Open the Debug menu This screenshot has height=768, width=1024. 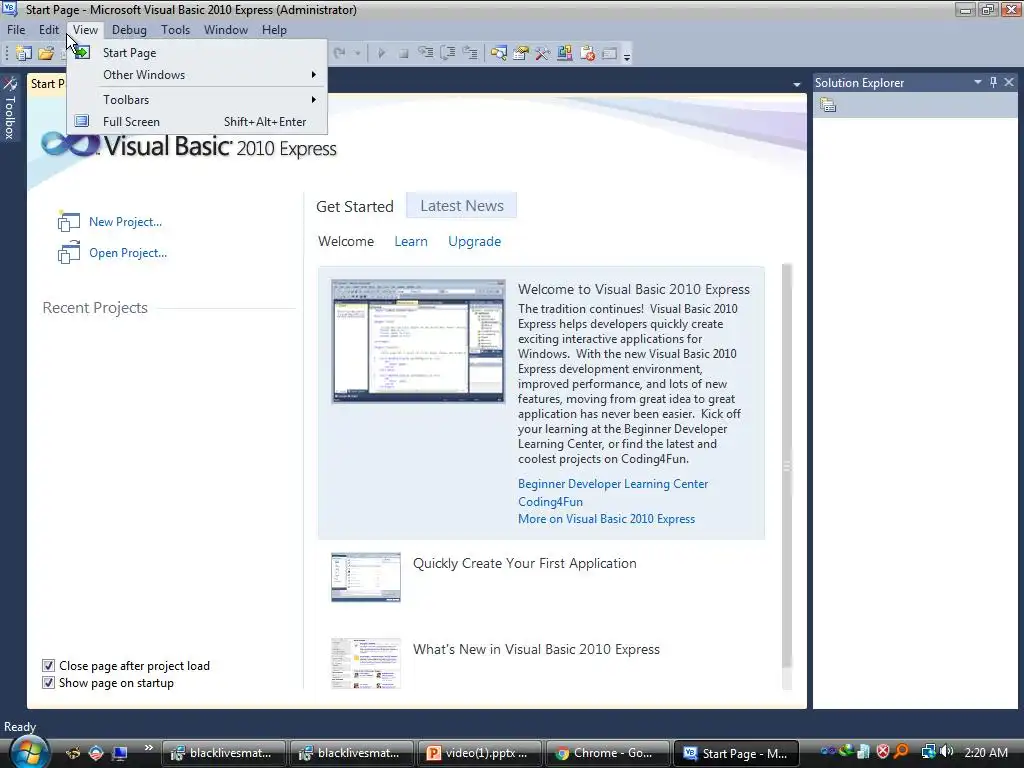pos(129,29)
